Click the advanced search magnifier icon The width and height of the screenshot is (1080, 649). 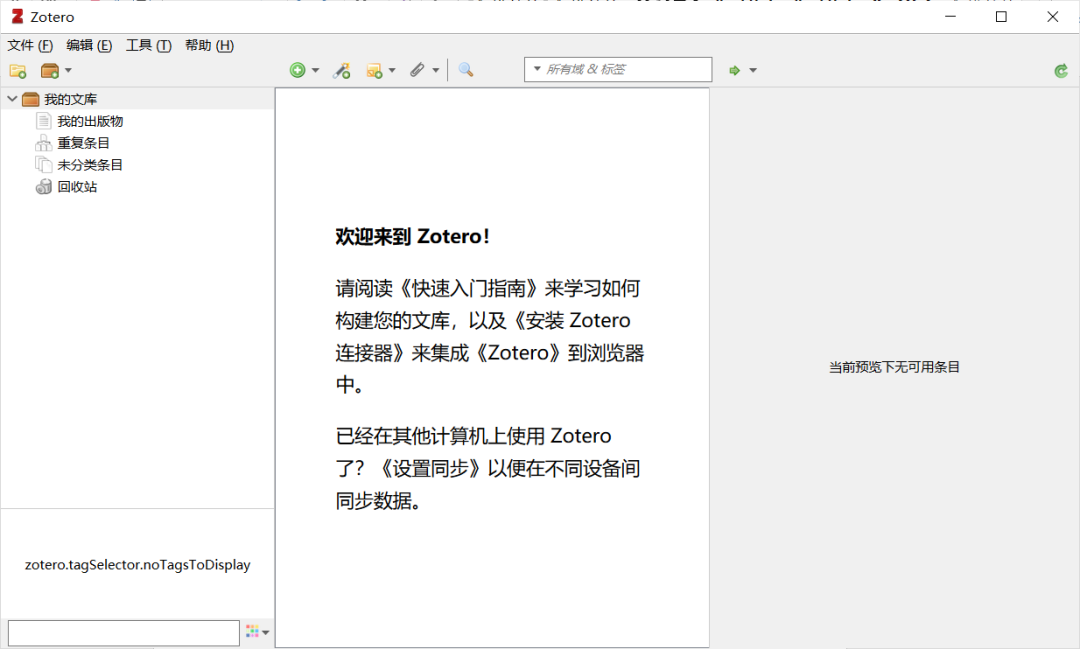click(x=466, y=70)
